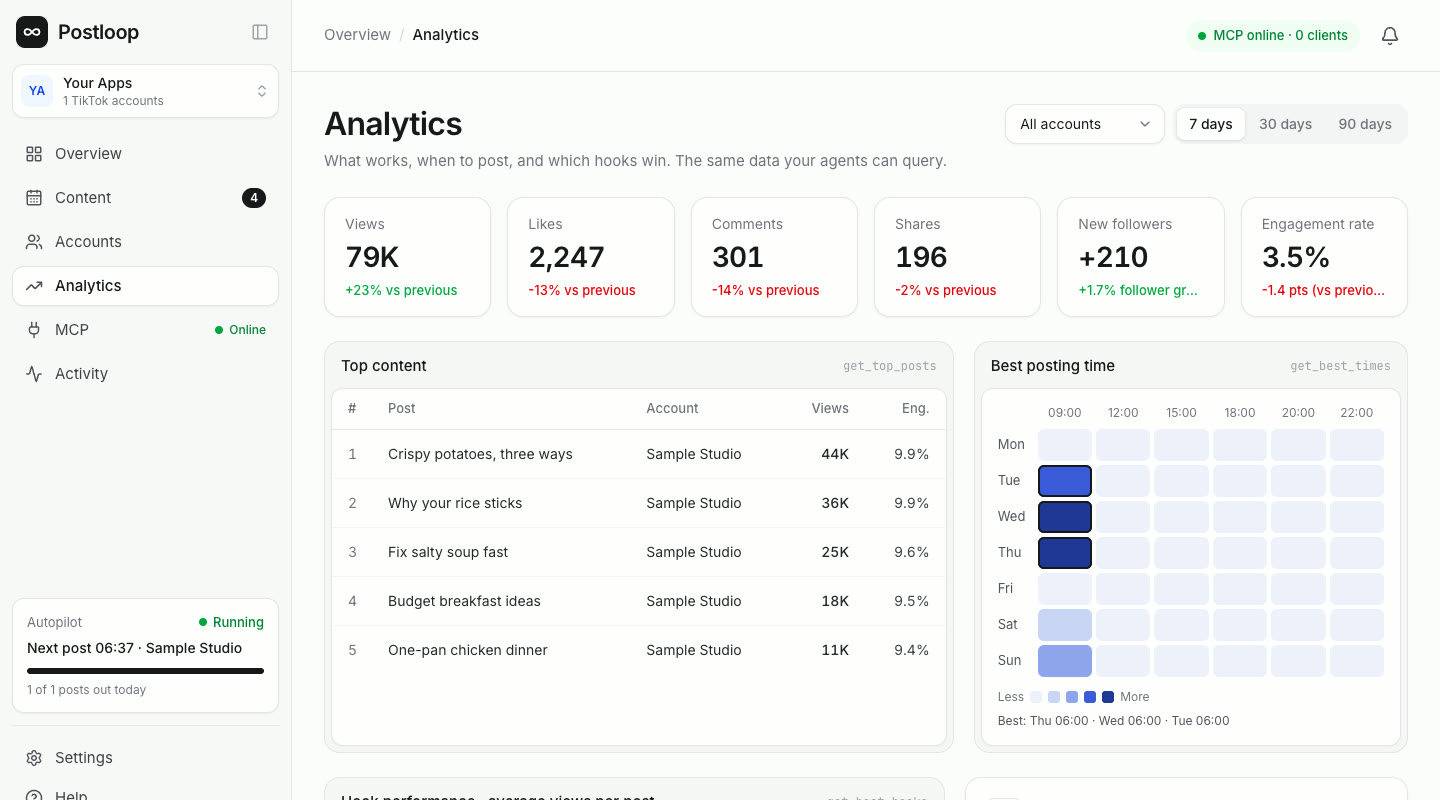Click the Settings gear icon

pos(34,757)
